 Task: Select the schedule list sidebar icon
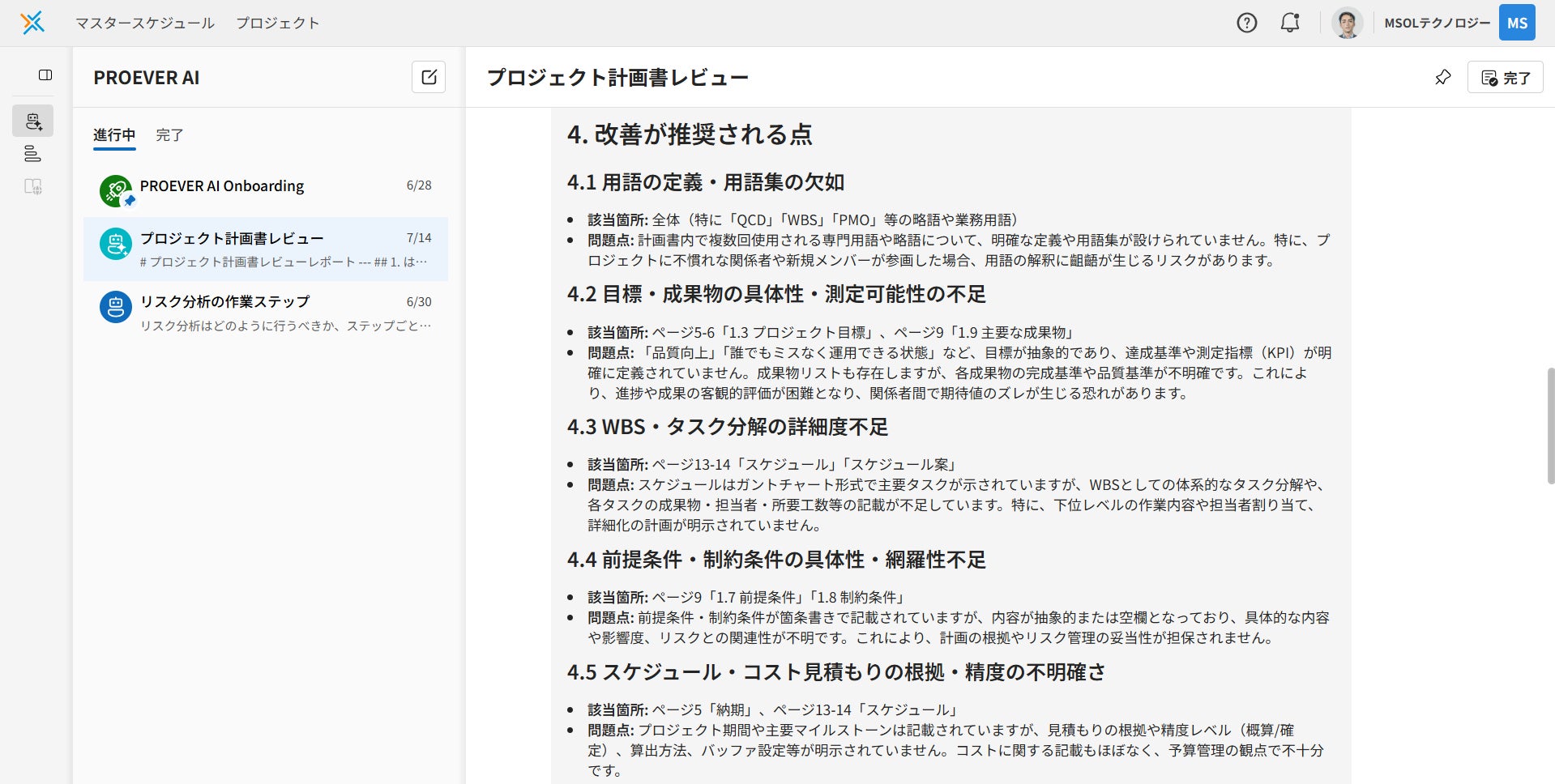click(x=33, y=153)
